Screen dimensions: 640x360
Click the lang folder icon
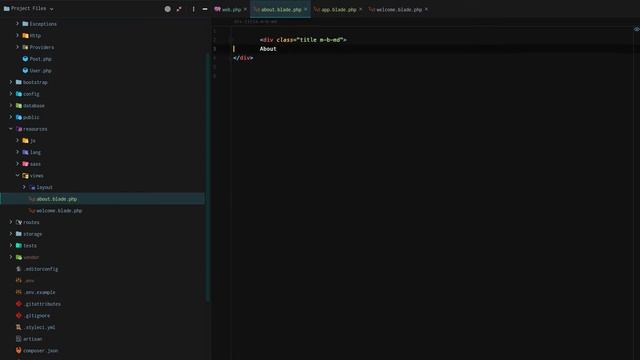(25, 152)
